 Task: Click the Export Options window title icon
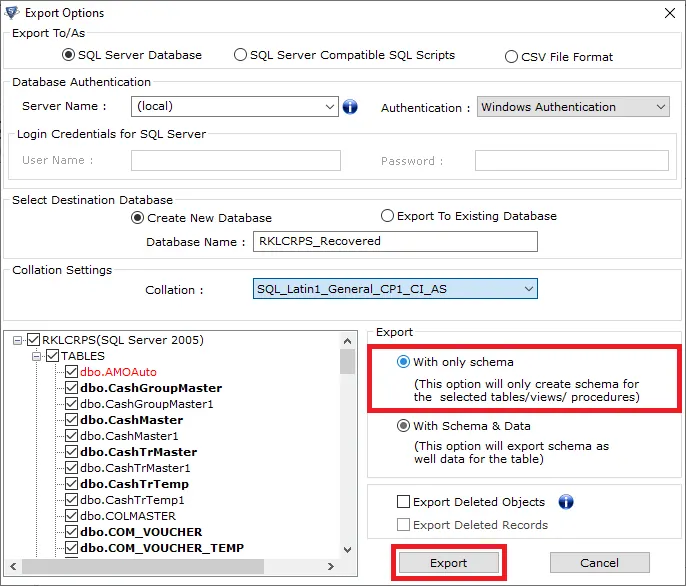pyautogui.click(x=11, y=13)
